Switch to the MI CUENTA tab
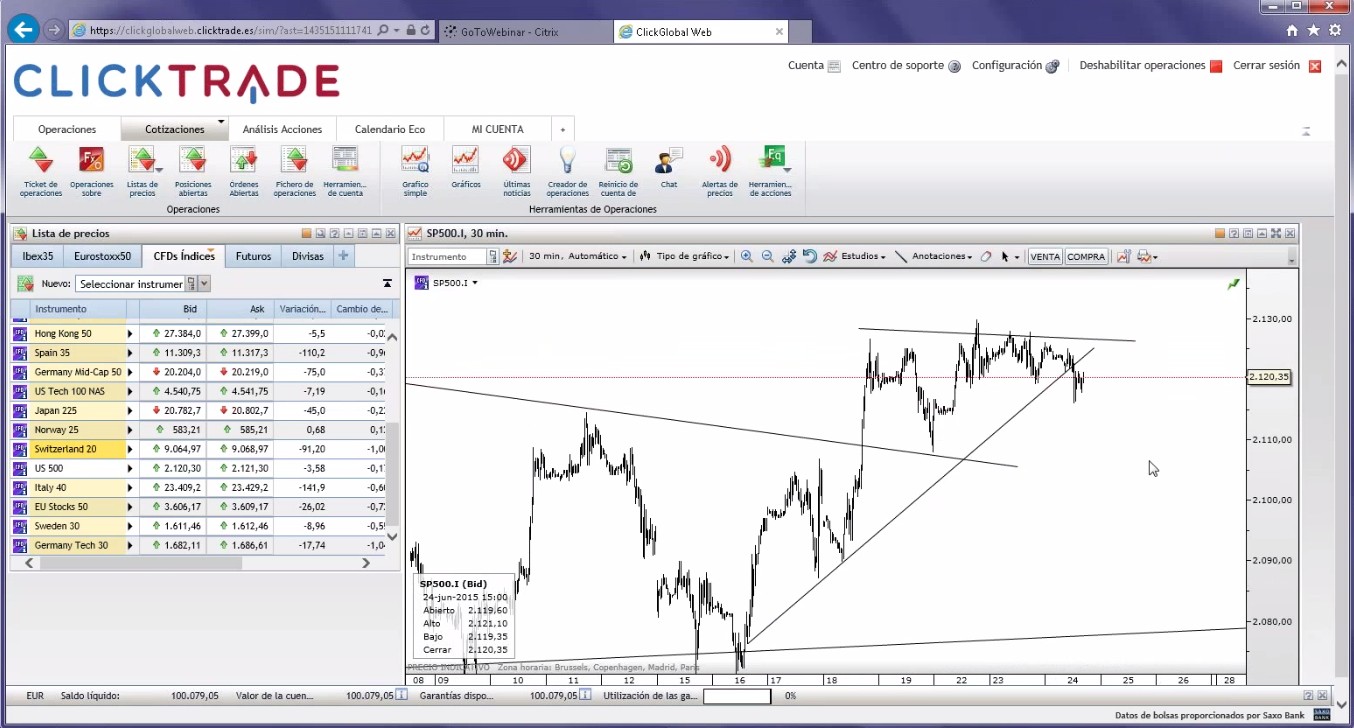Image resolution: width=1354 pixels, height=728 pixels. [x=498, y=129]
